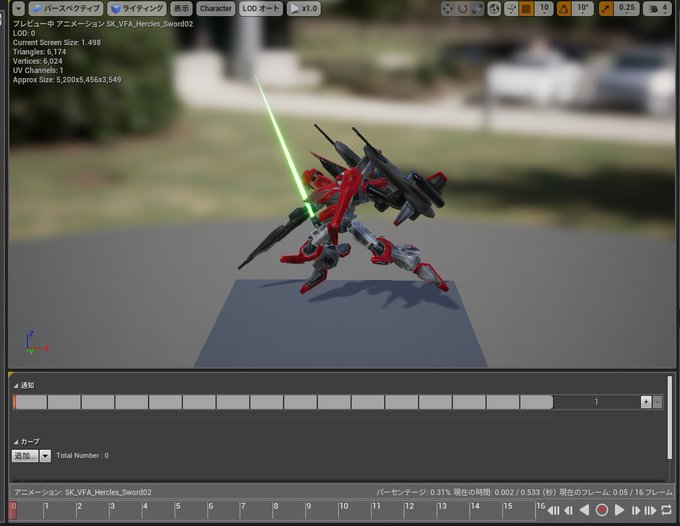Open the 表示 show menu

point(181,8)
